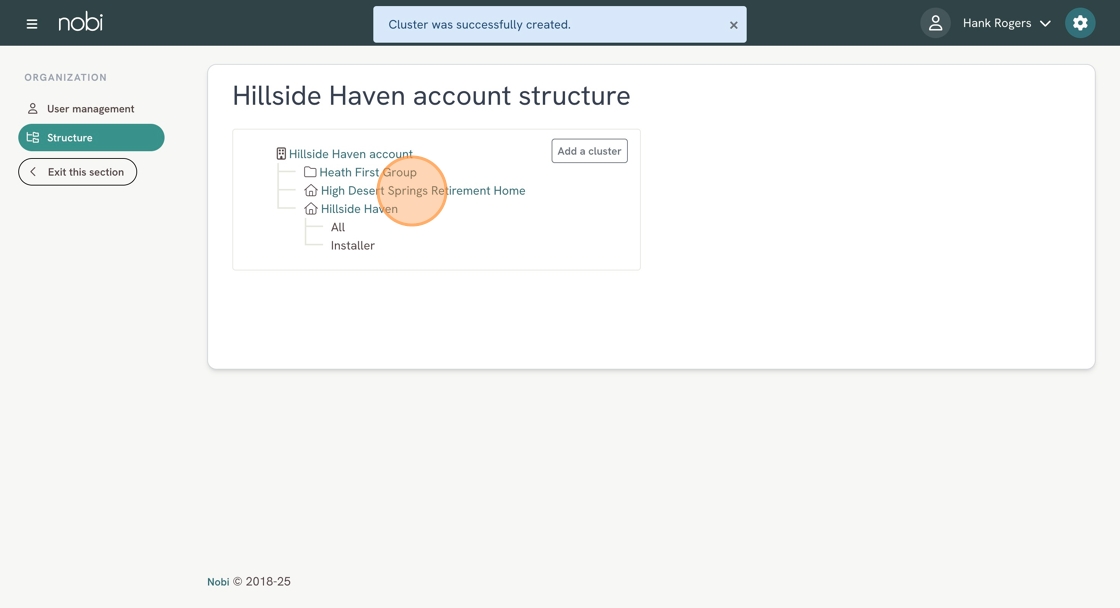The height and width of the screenshot is (608, 1120).
Task: Click the Cluster was successfully created message
Action: [479, 24]
